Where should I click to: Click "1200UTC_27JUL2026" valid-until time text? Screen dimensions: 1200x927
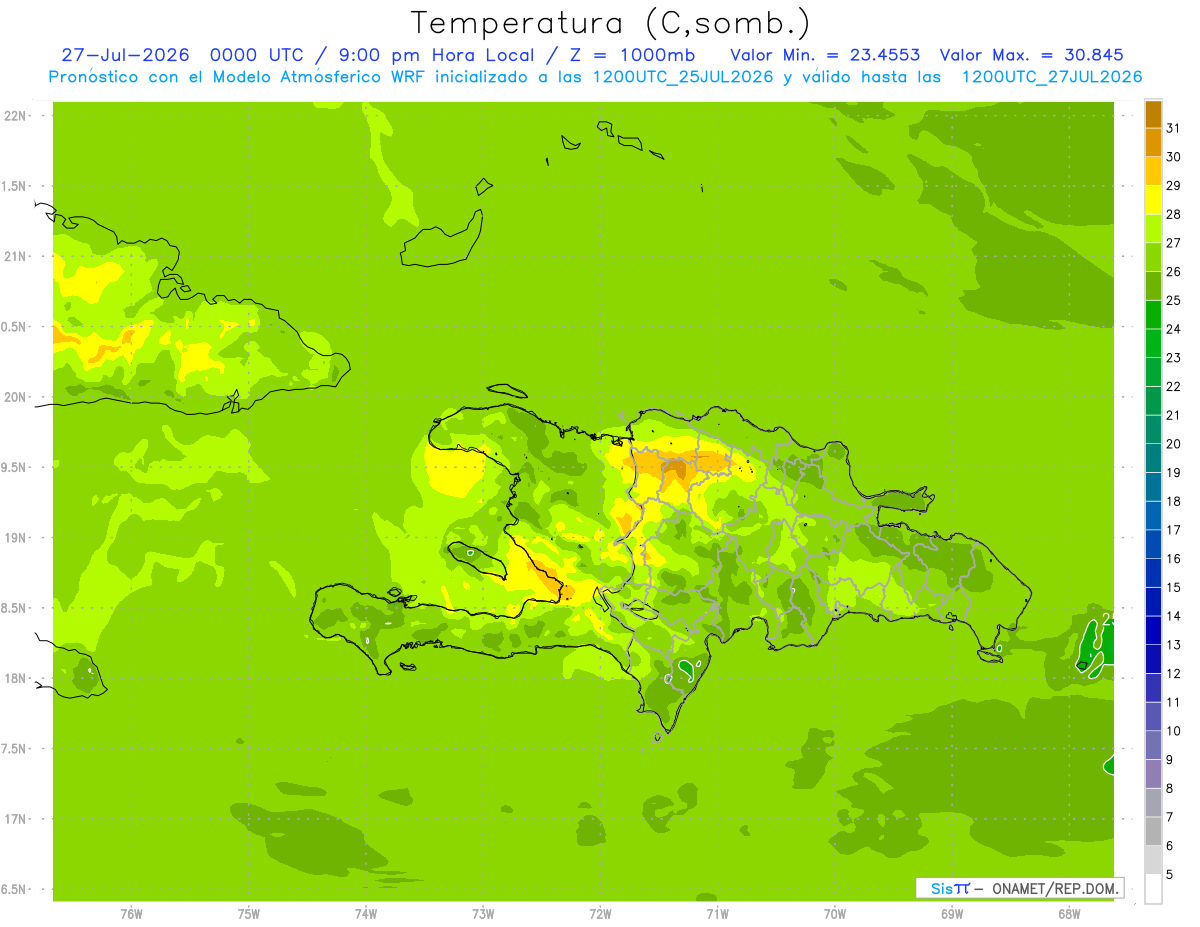coord(1051,77)
